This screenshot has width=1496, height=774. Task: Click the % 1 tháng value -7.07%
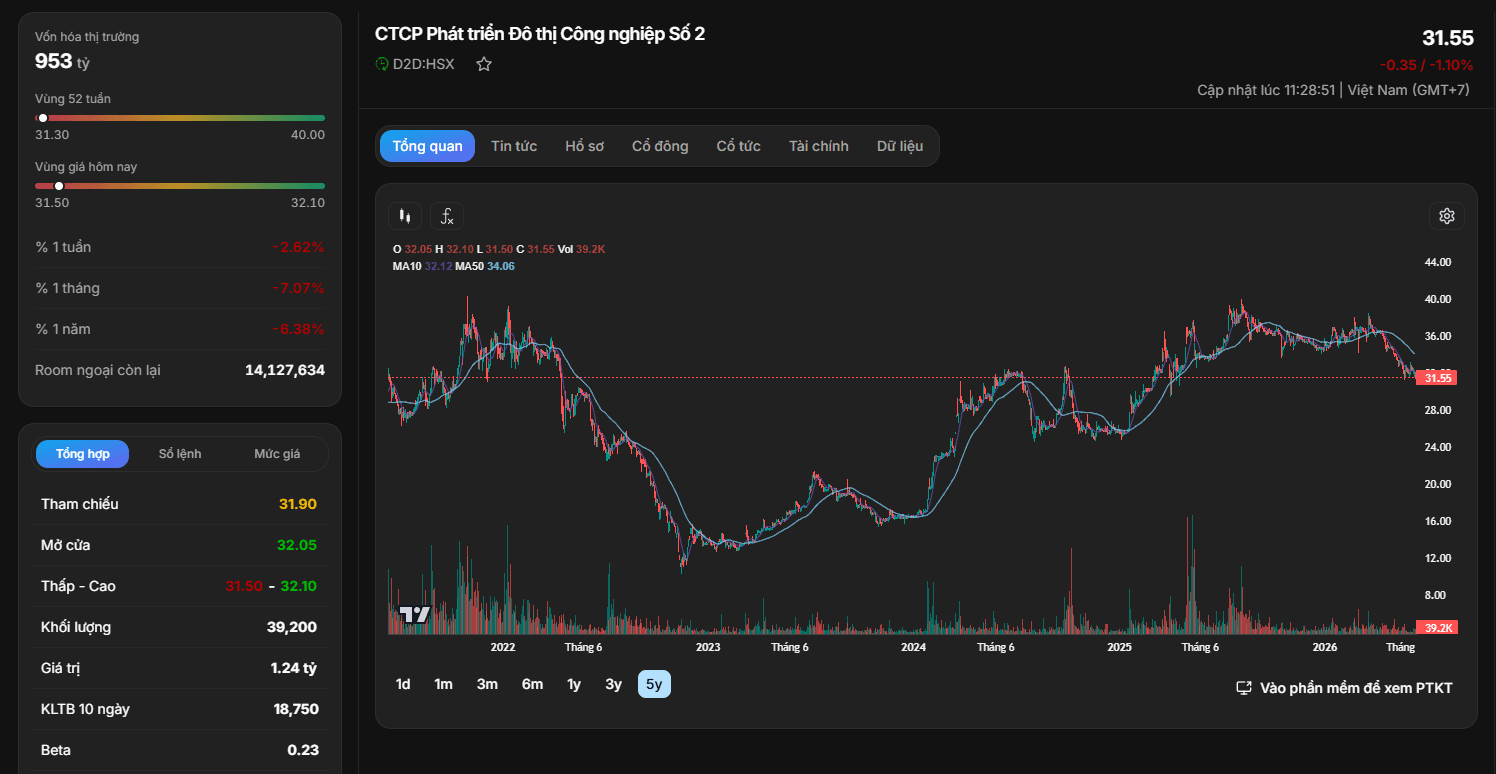point(298,288)
